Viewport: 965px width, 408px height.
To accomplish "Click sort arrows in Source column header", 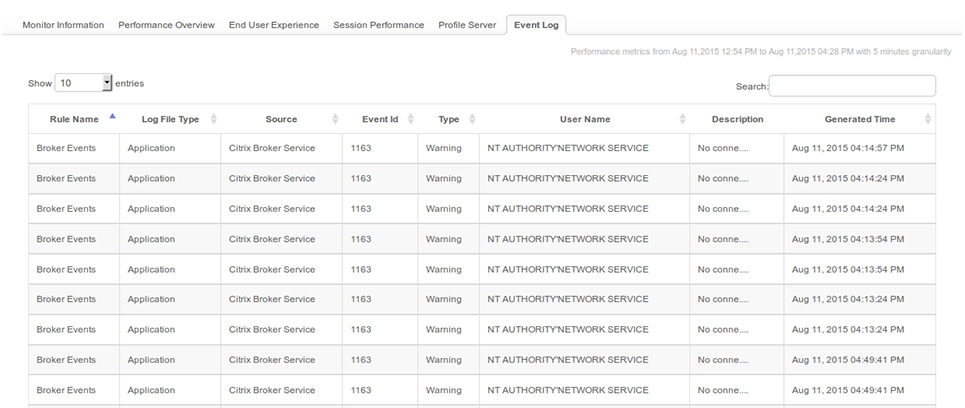I will [335, 119].
